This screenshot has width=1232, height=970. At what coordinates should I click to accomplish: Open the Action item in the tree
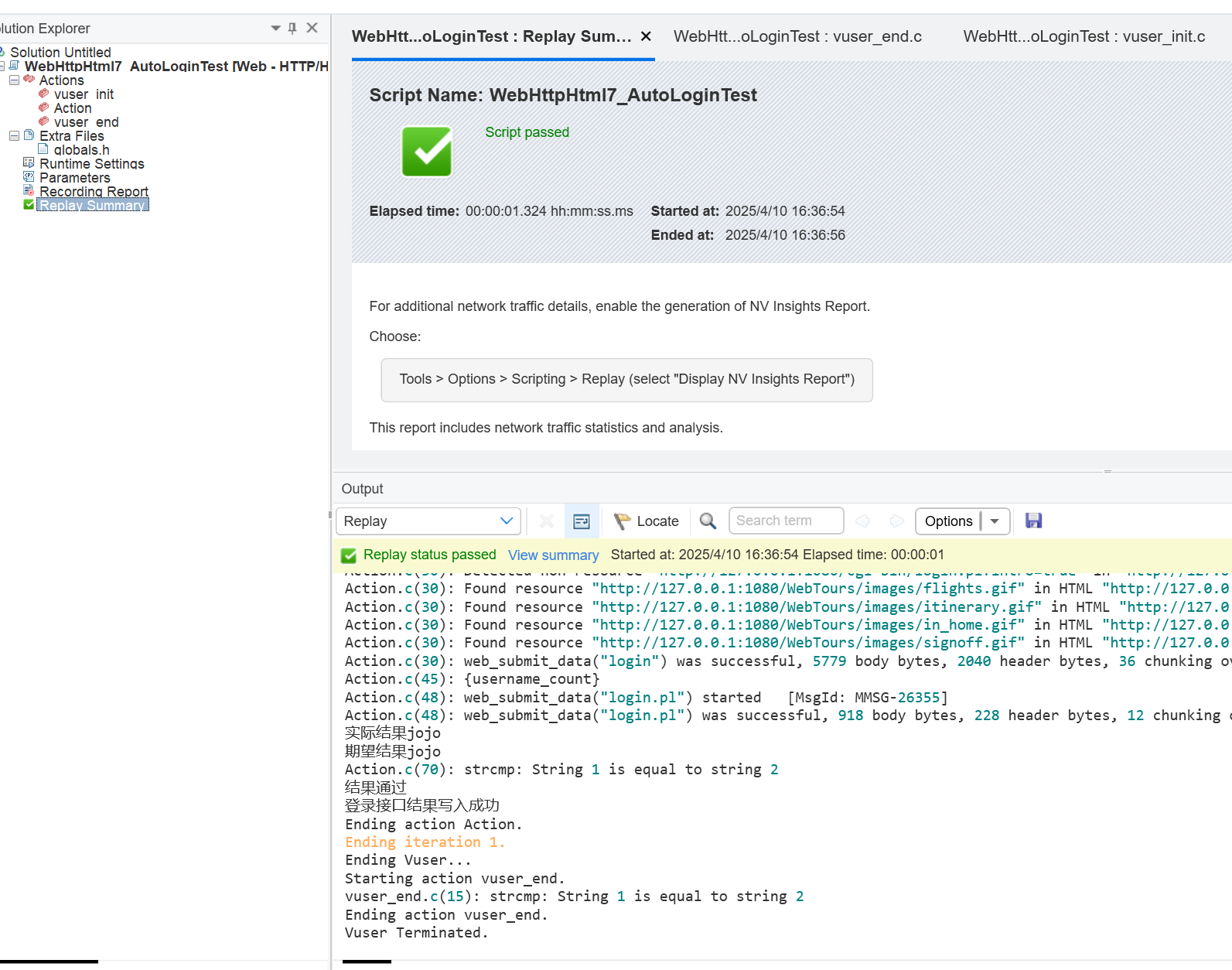(x=73, y=108)
